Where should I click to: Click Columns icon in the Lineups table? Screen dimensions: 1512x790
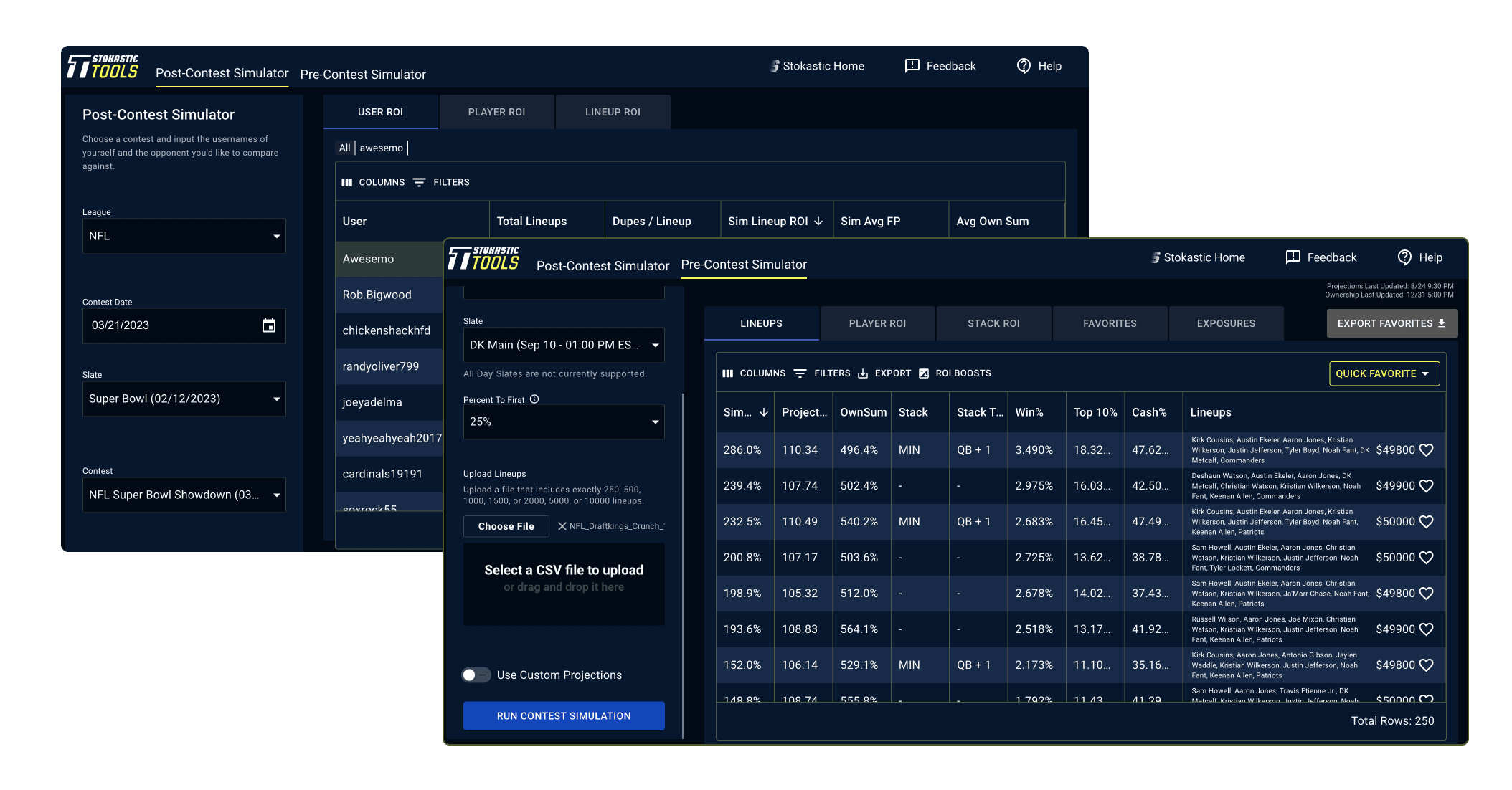[728, 373]
